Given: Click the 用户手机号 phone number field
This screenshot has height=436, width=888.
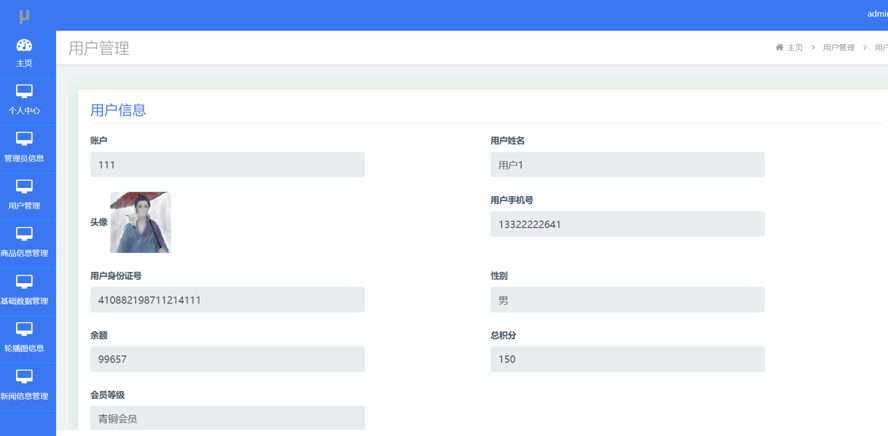Looking at the screenshot, I should tap(627, 224).
